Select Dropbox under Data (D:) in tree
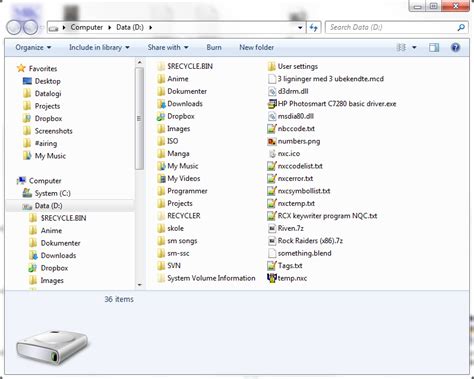The height and width of the screenshot is (379, 474). [54, 268]
